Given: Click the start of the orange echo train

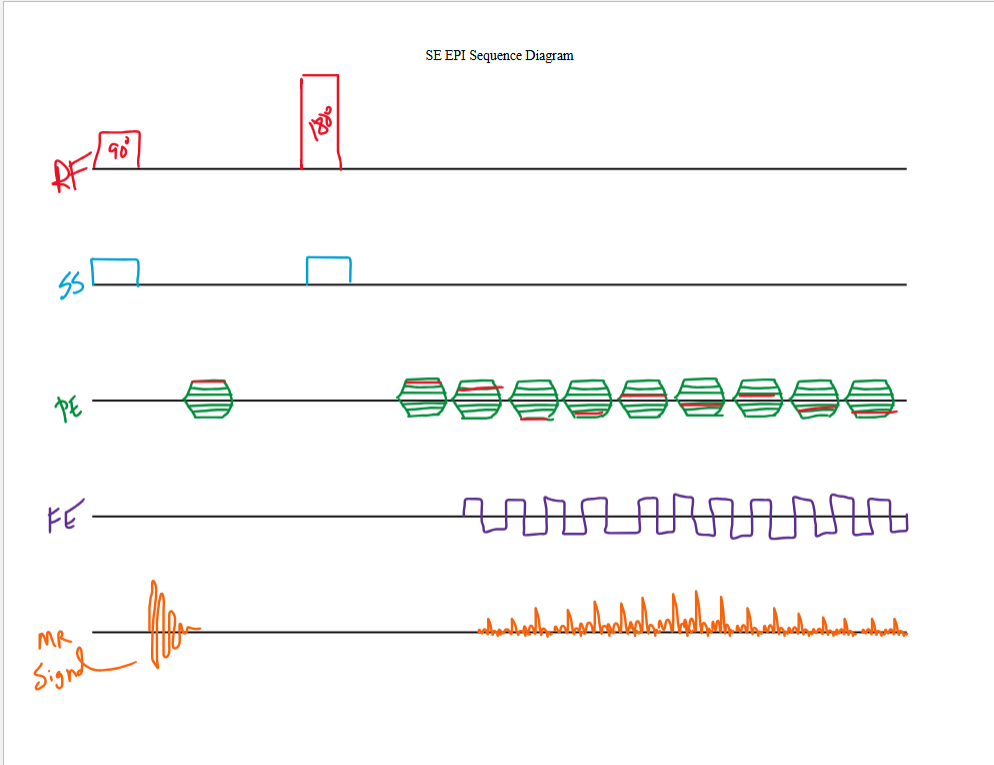Looking at the screenshot, I should [x=482, y=630].
